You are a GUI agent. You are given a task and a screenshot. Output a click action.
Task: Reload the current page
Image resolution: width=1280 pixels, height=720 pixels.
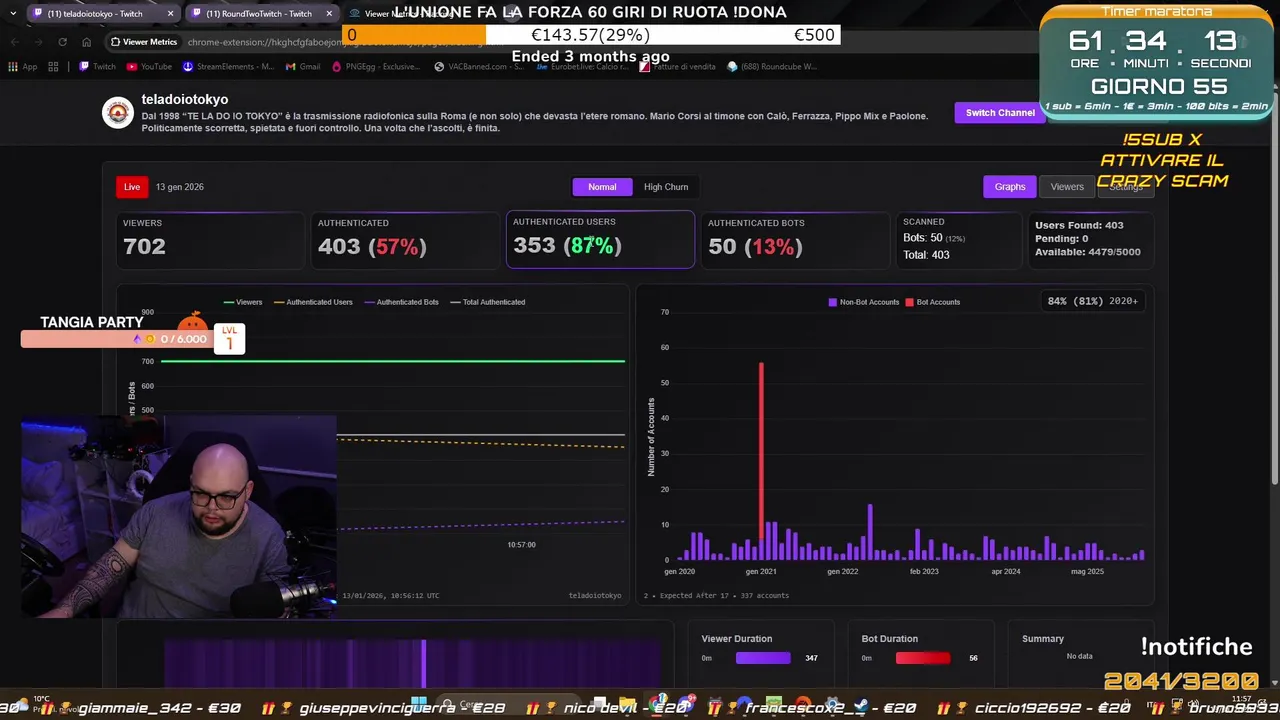pyautogui.click(x=62, y=42)
